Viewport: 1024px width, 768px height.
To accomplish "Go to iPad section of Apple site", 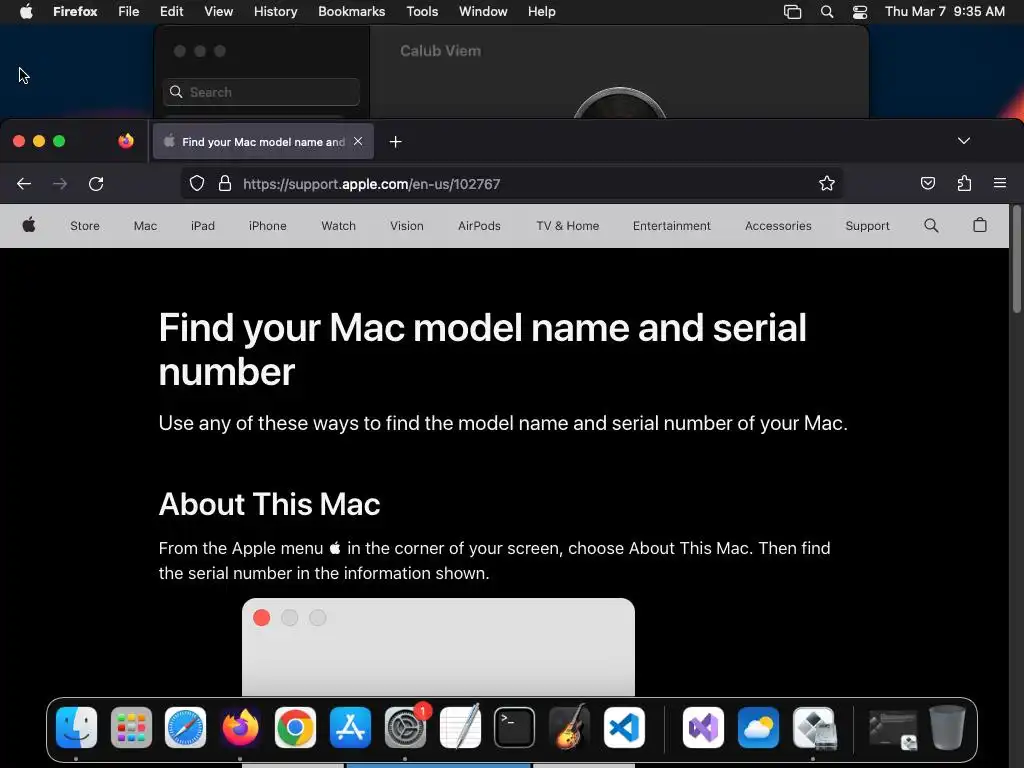I will [x=202, y=226].
